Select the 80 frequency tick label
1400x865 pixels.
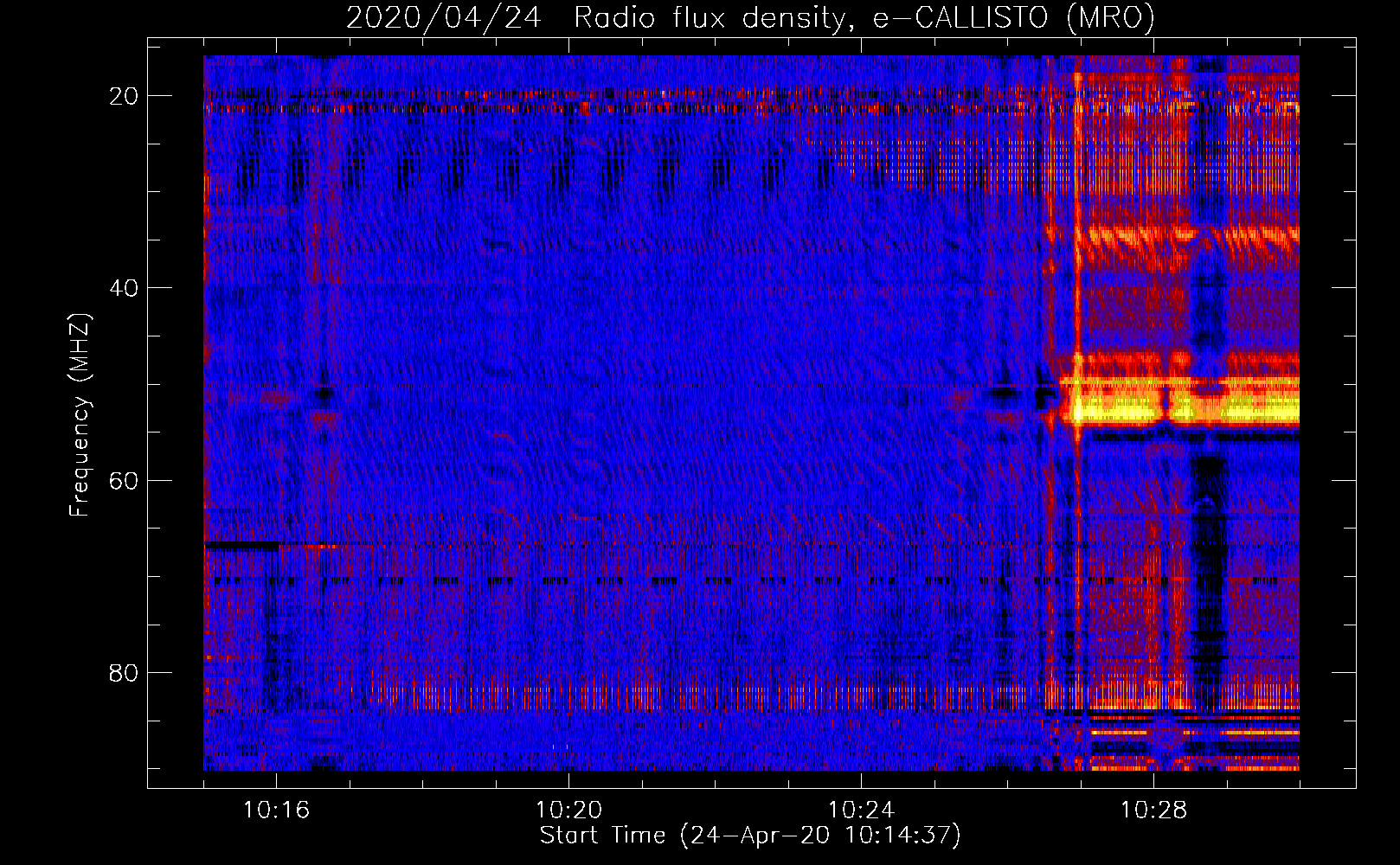(125, 672)
